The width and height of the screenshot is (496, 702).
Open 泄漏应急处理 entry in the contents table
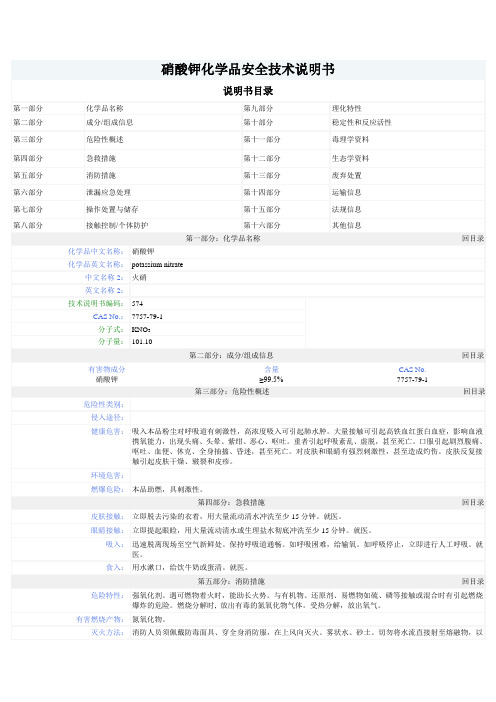point(108,192)
